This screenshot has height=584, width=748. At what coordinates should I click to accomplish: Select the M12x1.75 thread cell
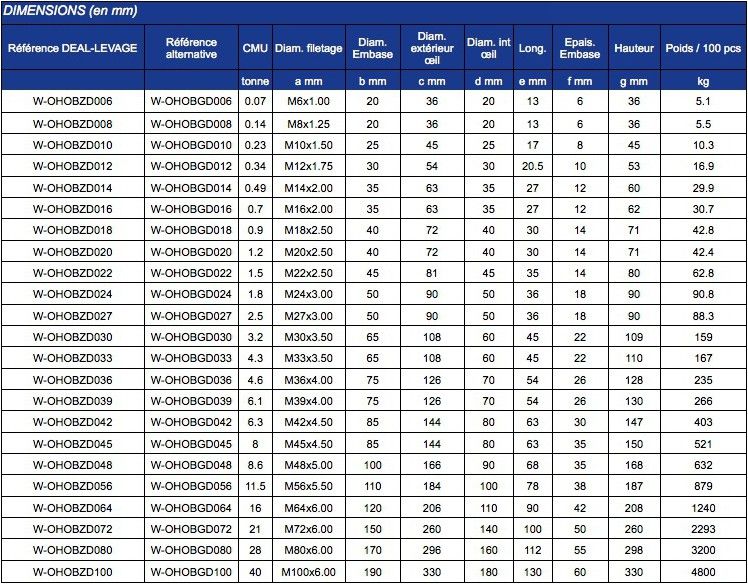[x=309, y=166]
